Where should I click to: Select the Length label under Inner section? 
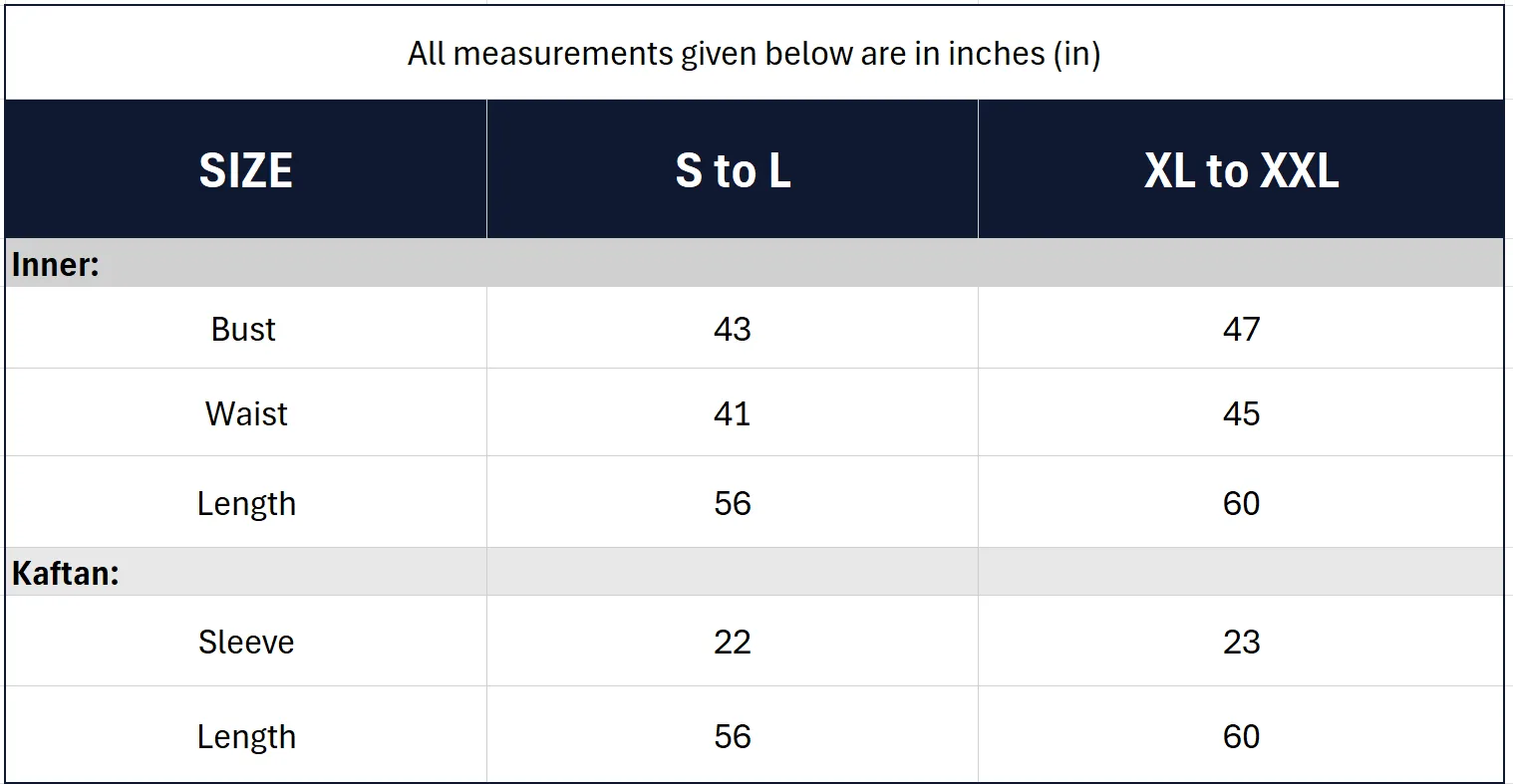246,503
